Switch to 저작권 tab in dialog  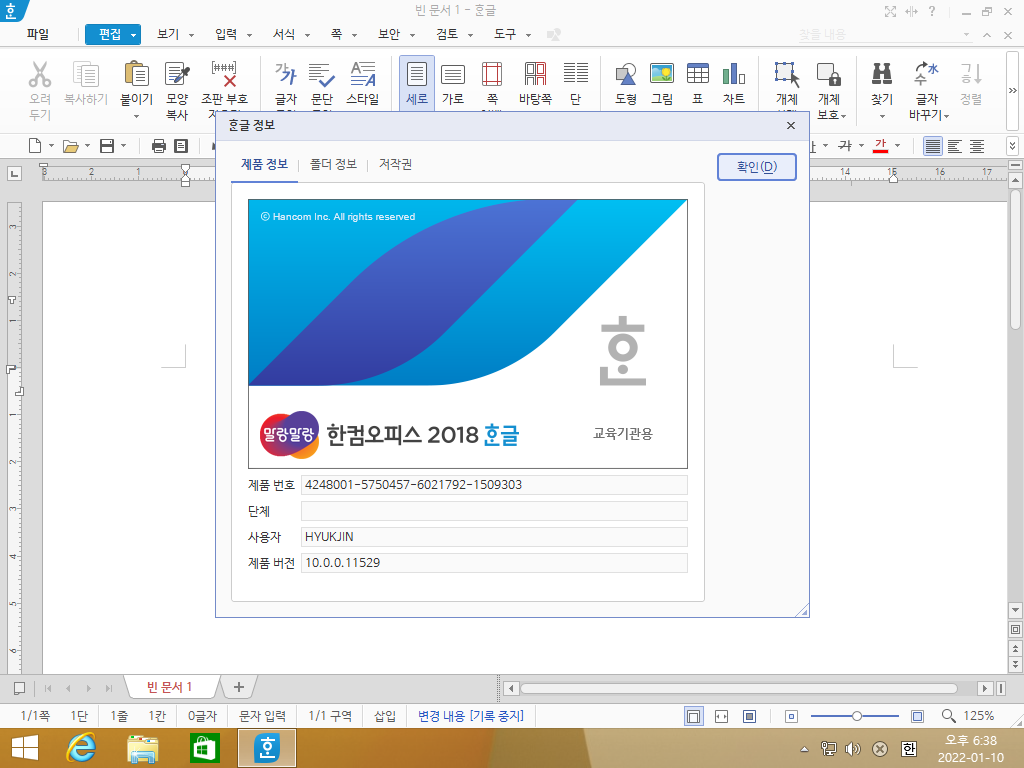point(395,165)
